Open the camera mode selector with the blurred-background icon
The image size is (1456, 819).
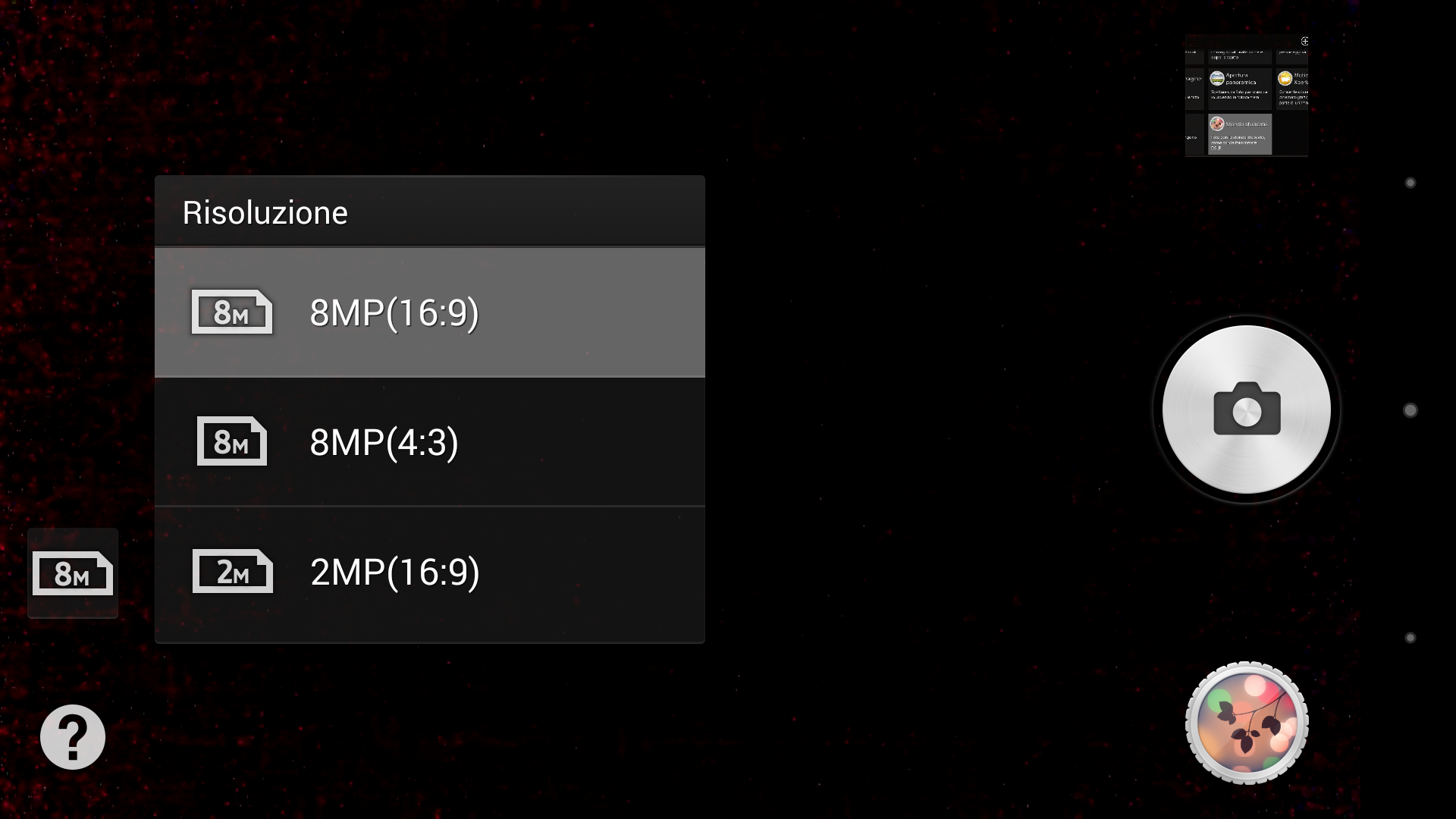pyautogui.click(x=1247, y=723)
